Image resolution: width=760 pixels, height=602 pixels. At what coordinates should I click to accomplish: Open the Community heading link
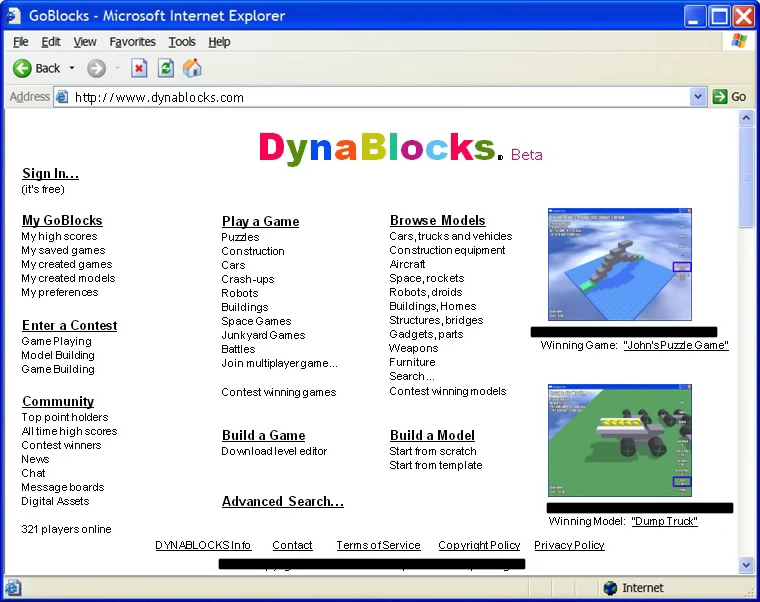coord(58,401)
